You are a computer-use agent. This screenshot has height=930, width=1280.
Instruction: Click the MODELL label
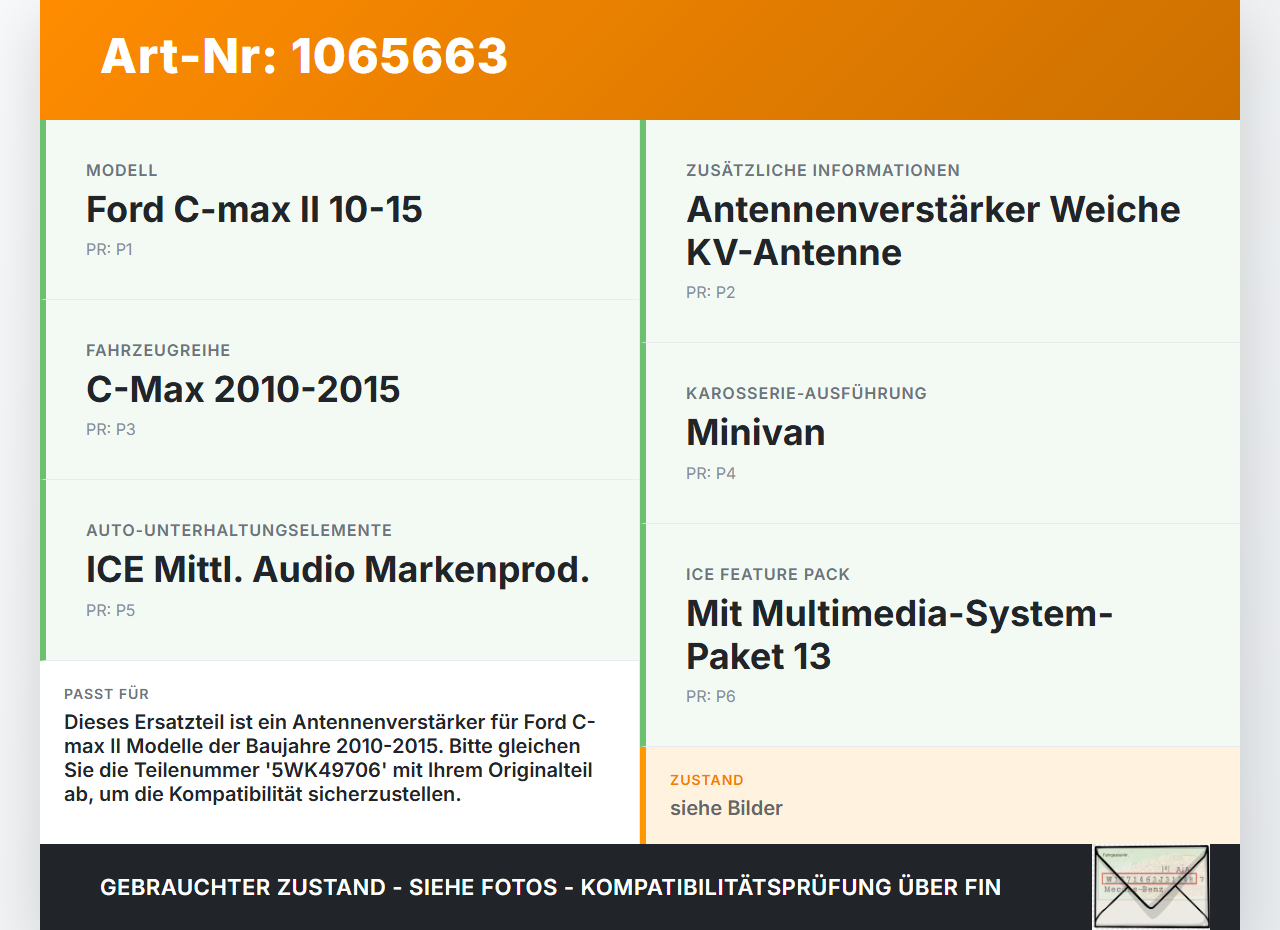click(122, 170)
